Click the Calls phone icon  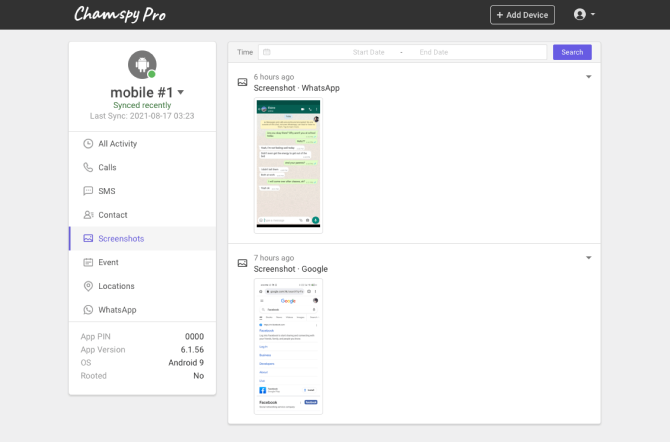tap(88, 168)
